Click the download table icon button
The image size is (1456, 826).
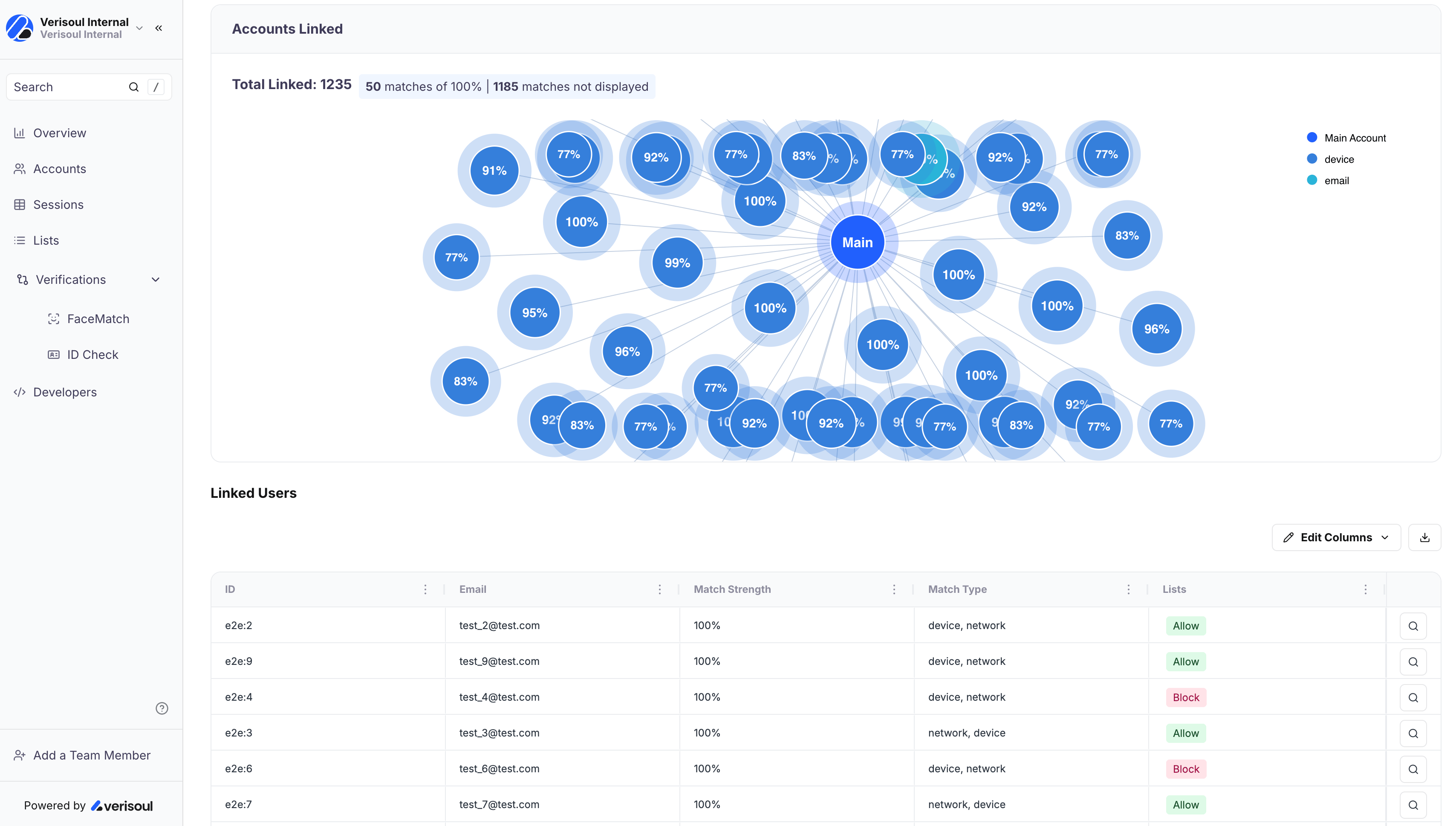pyautogui.click(x=1424, y=537)
